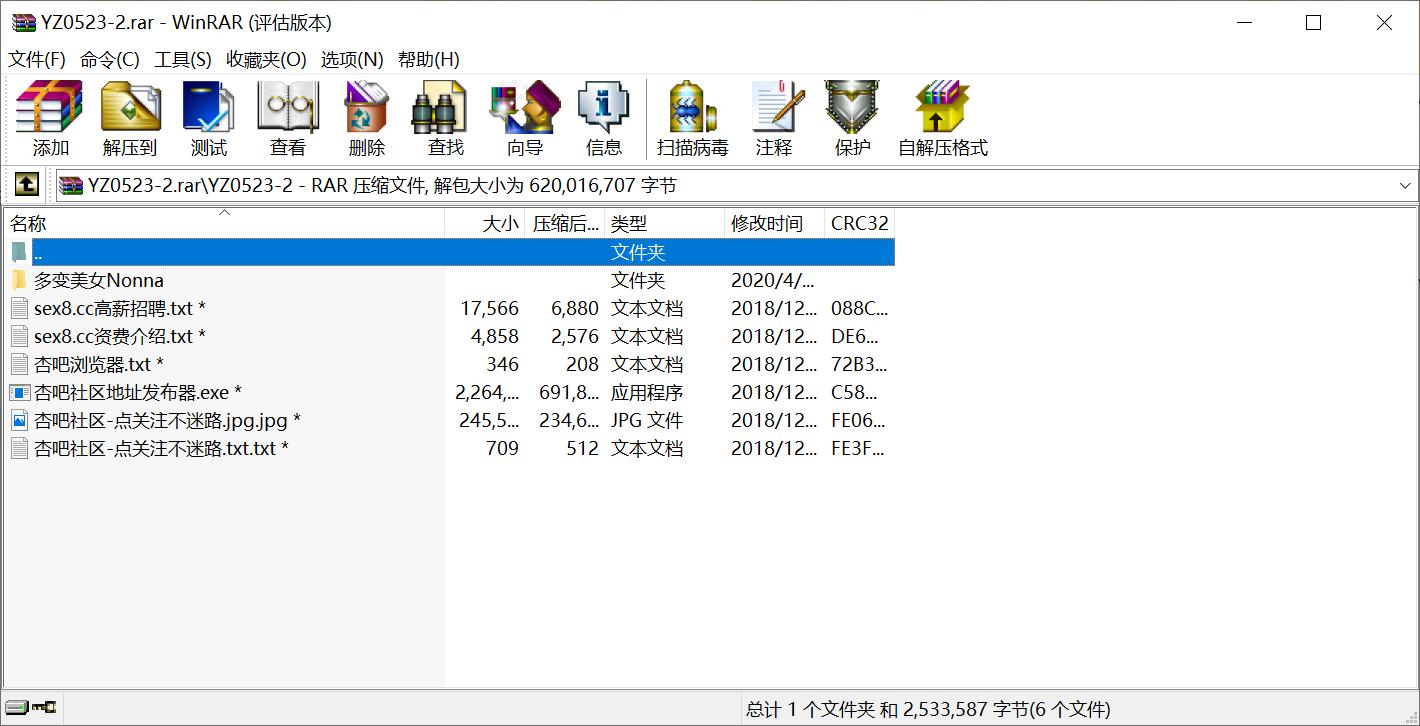Sort by the 压缩后 column header
Image resolution: width=1420 pixels, height=726 pixels.
(565, 223)
